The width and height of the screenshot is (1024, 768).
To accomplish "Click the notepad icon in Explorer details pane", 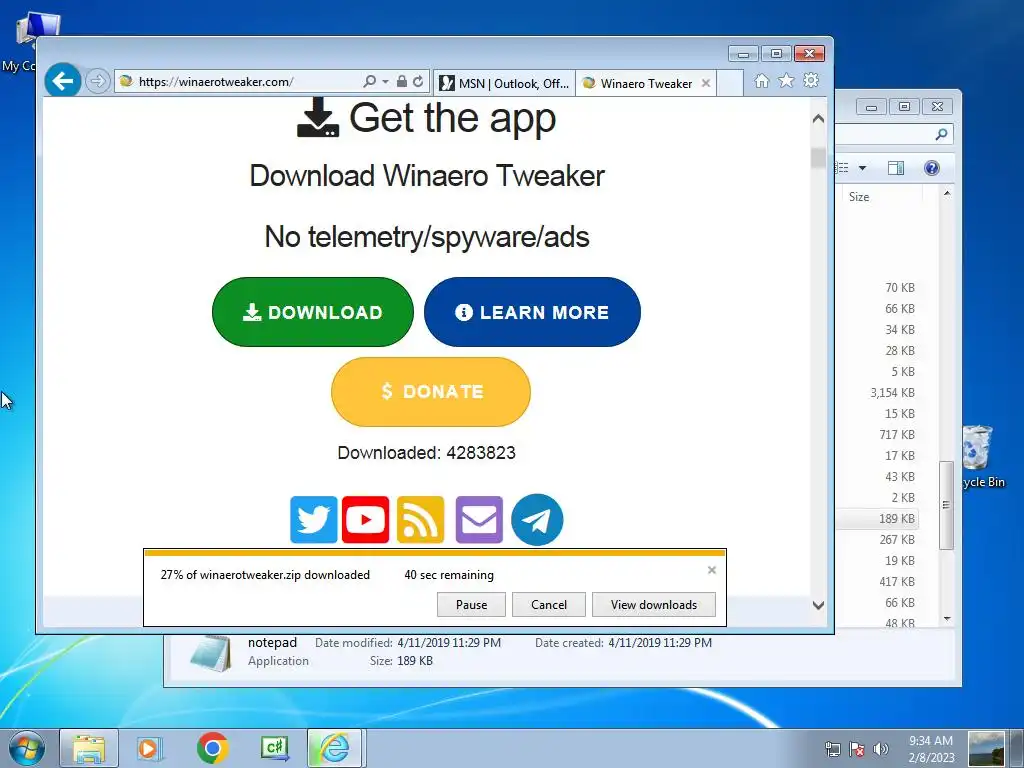I will pos(210,653).
